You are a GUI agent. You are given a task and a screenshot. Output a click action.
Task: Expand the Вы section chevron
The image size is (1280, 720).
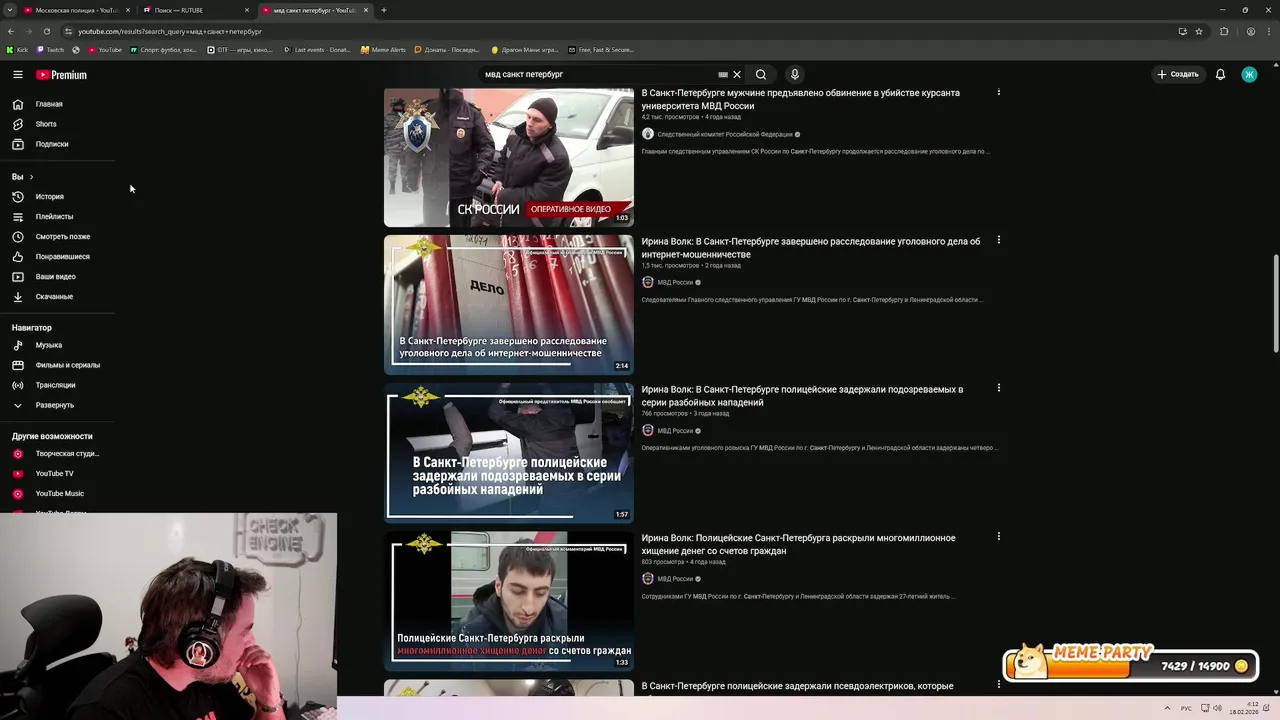coord(31,177)
